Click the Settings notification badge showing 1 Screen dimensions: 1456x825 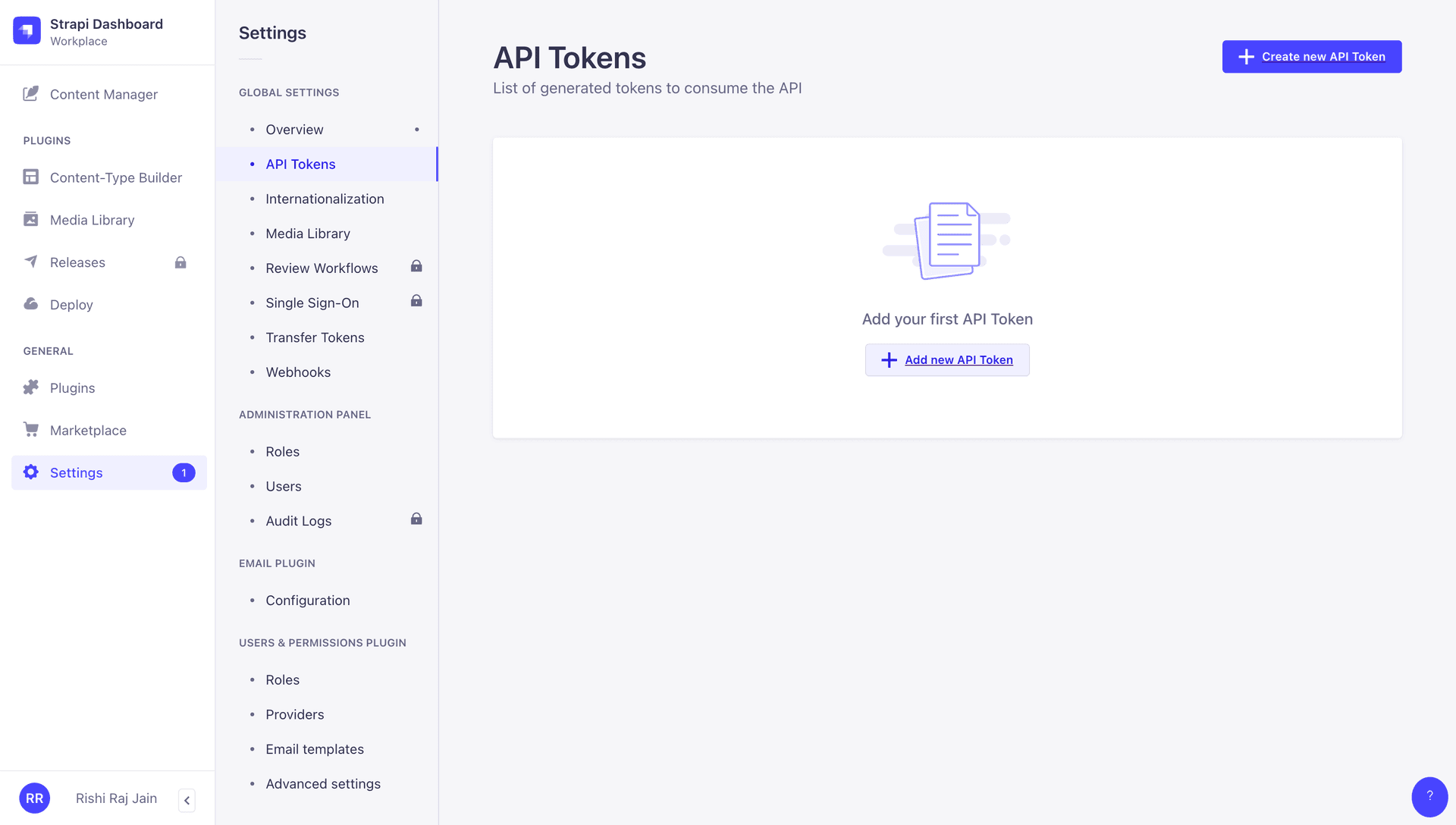[184, 472]
